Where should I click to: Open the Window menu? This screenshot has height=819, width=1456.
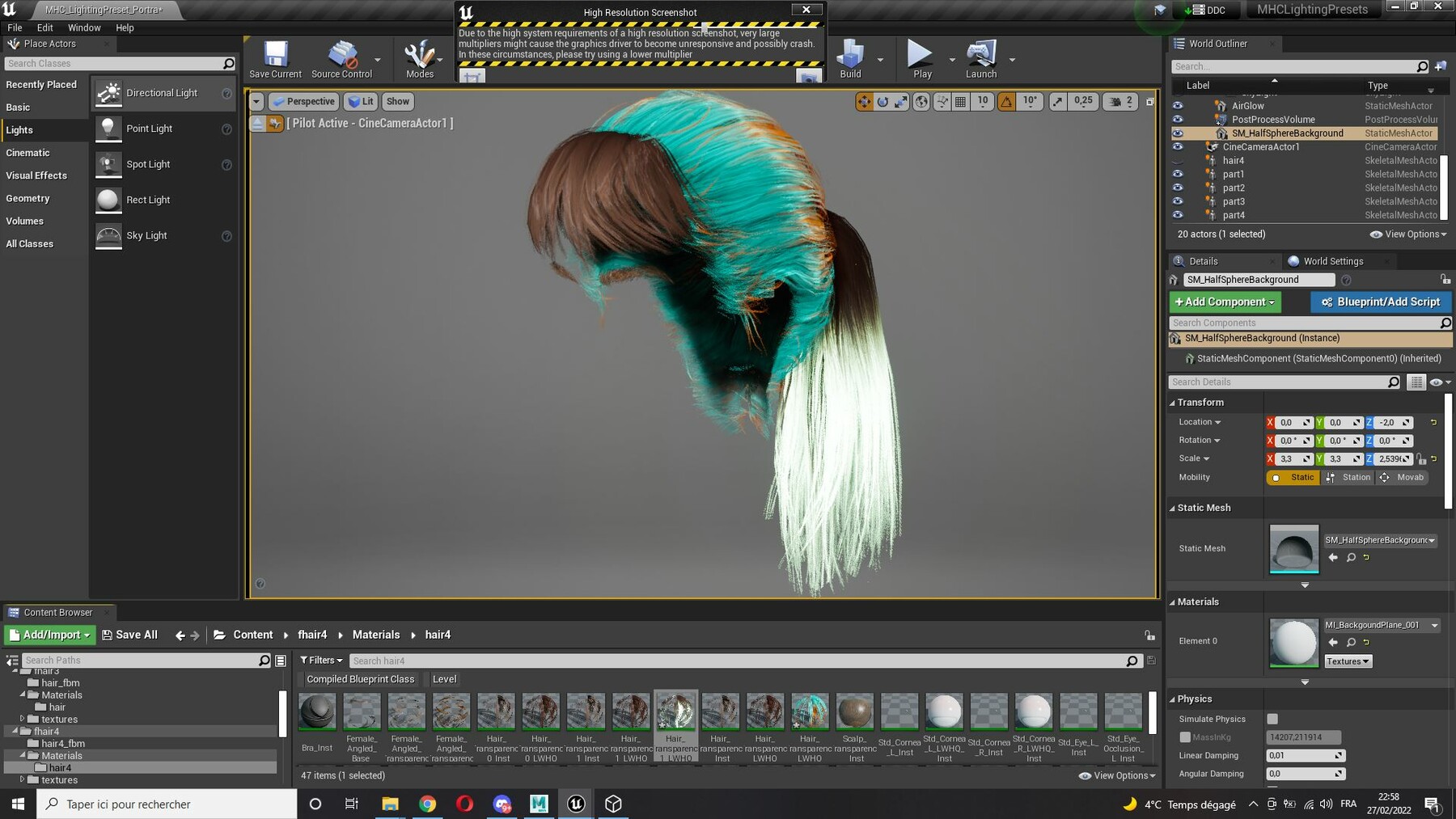point(84,27)
